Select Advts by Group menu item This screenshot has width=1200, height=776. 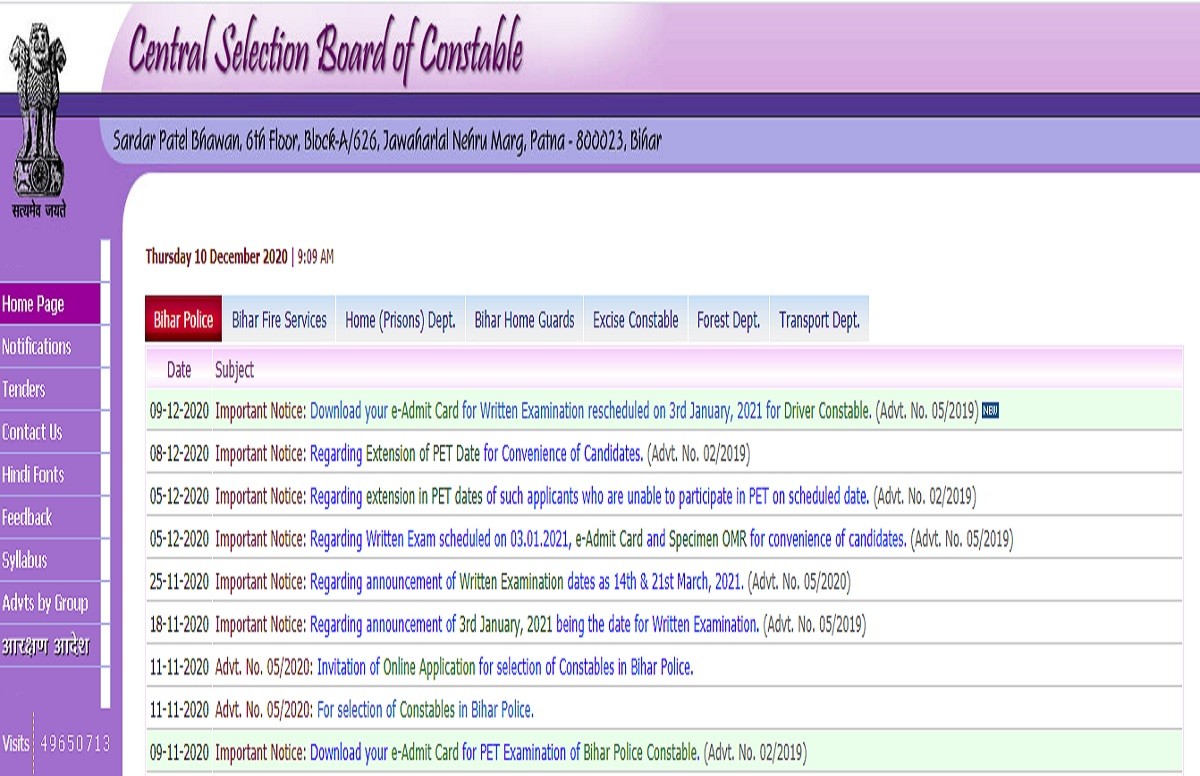pyautogui.click(x=45, y=603)
